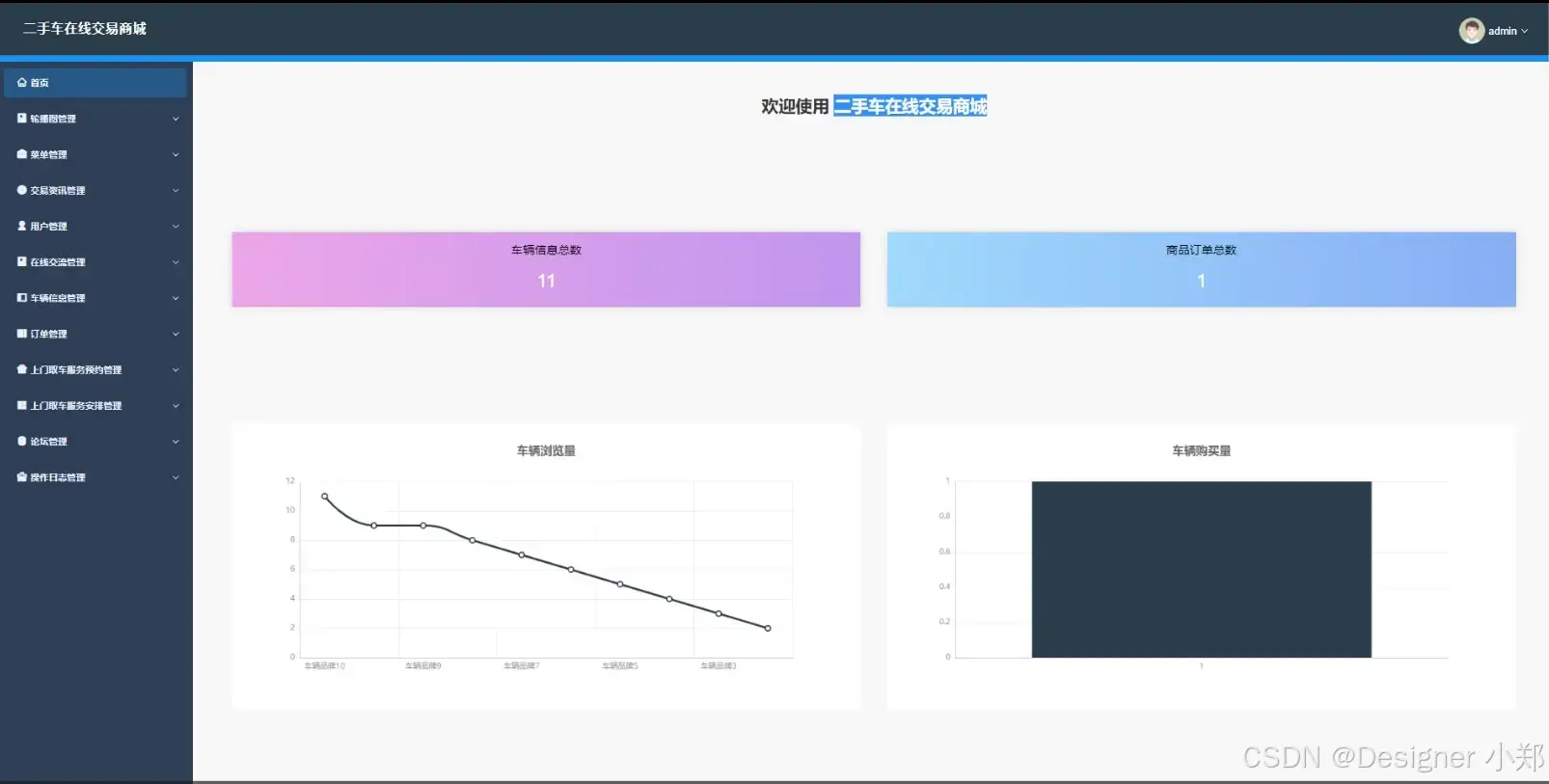Click the 商品订单总数 blue card

coord(1202,269)
